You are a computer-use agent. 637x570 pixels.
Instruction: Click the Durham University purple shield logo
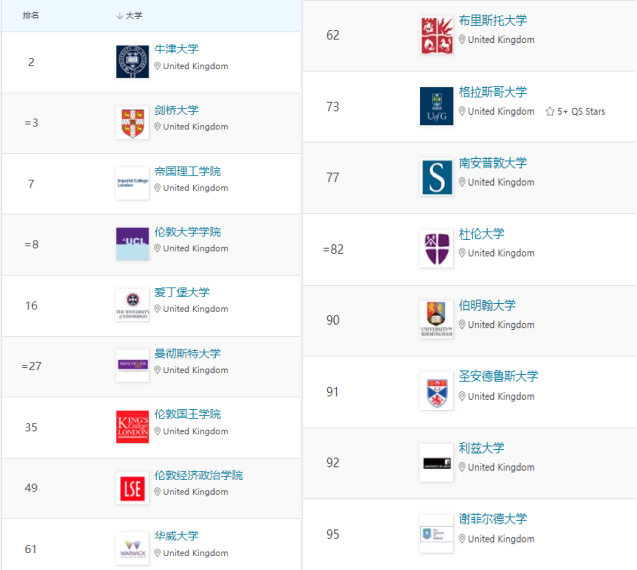[436, 248]
